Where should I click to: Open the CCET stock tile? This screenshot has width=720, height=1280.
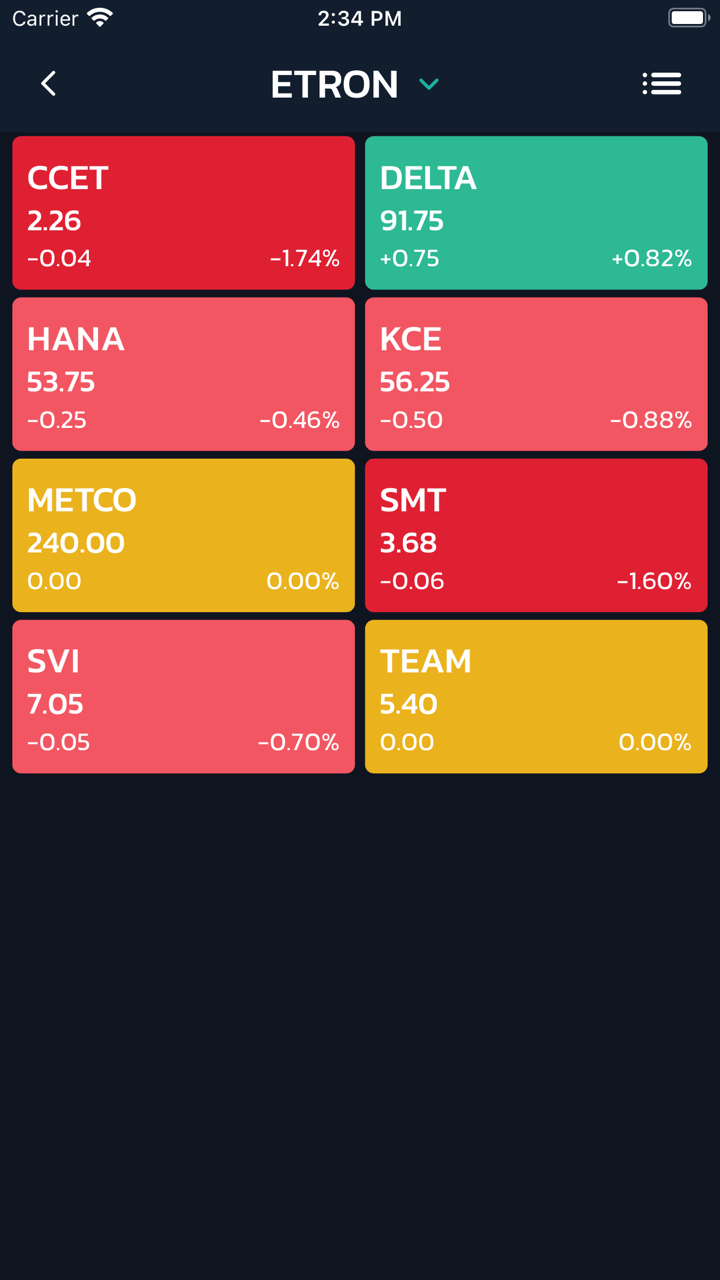tap(183, 213)
